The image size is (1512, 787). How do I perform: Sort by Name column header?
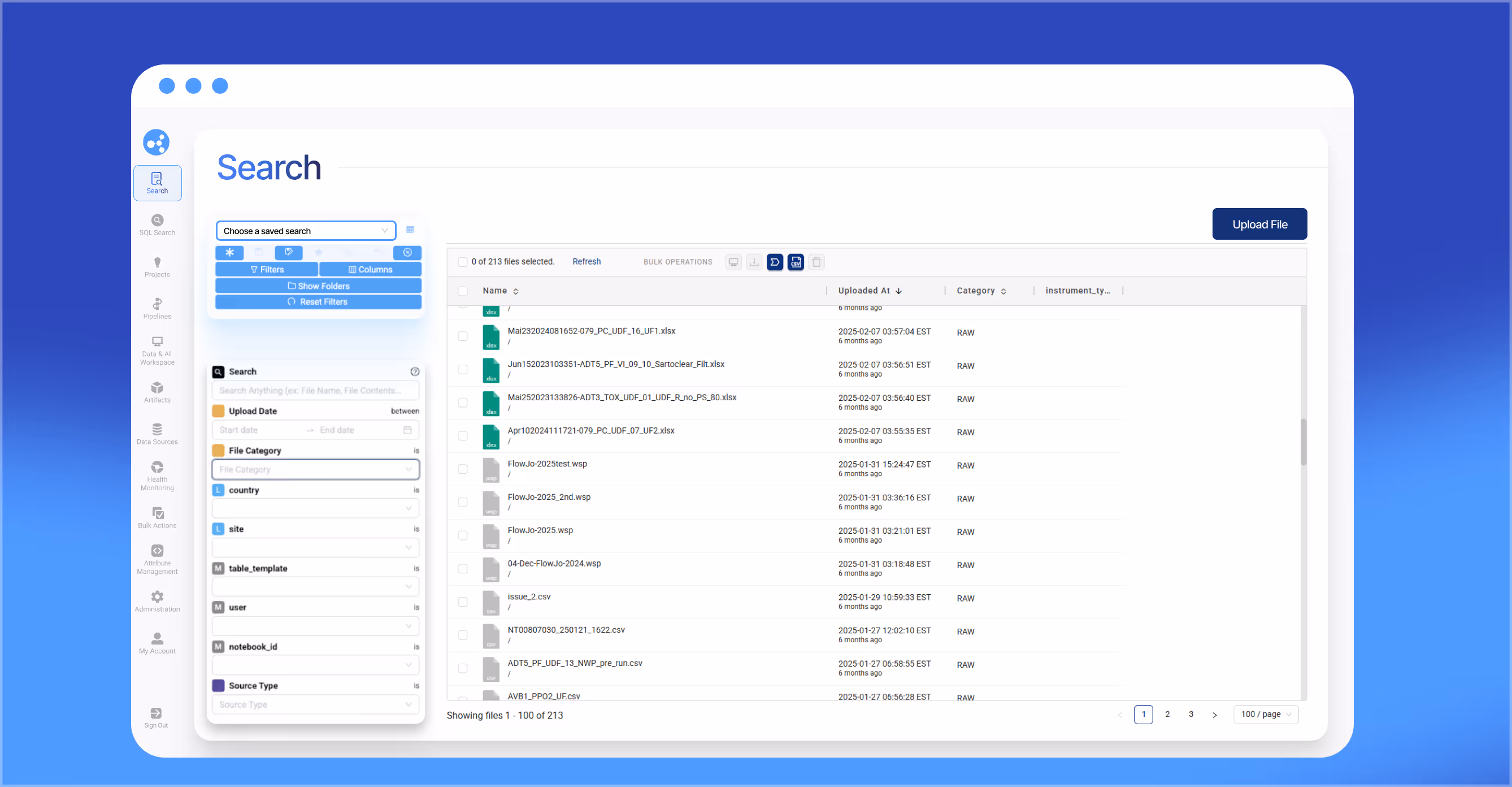pyautogui.click(x=500, y=291)
